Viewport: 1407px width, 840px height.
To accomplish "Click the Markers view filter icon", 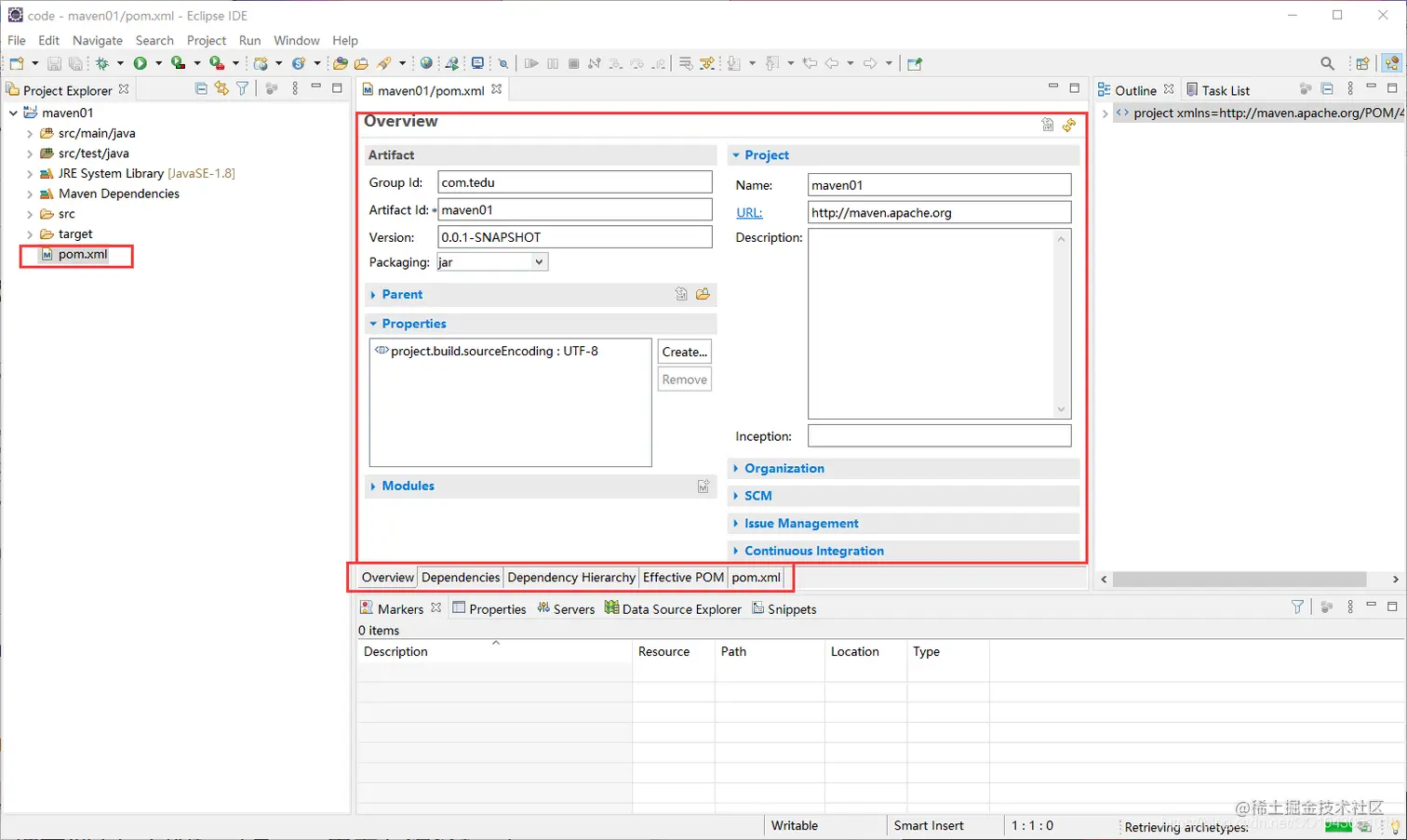I will [x=1297, y=607].
